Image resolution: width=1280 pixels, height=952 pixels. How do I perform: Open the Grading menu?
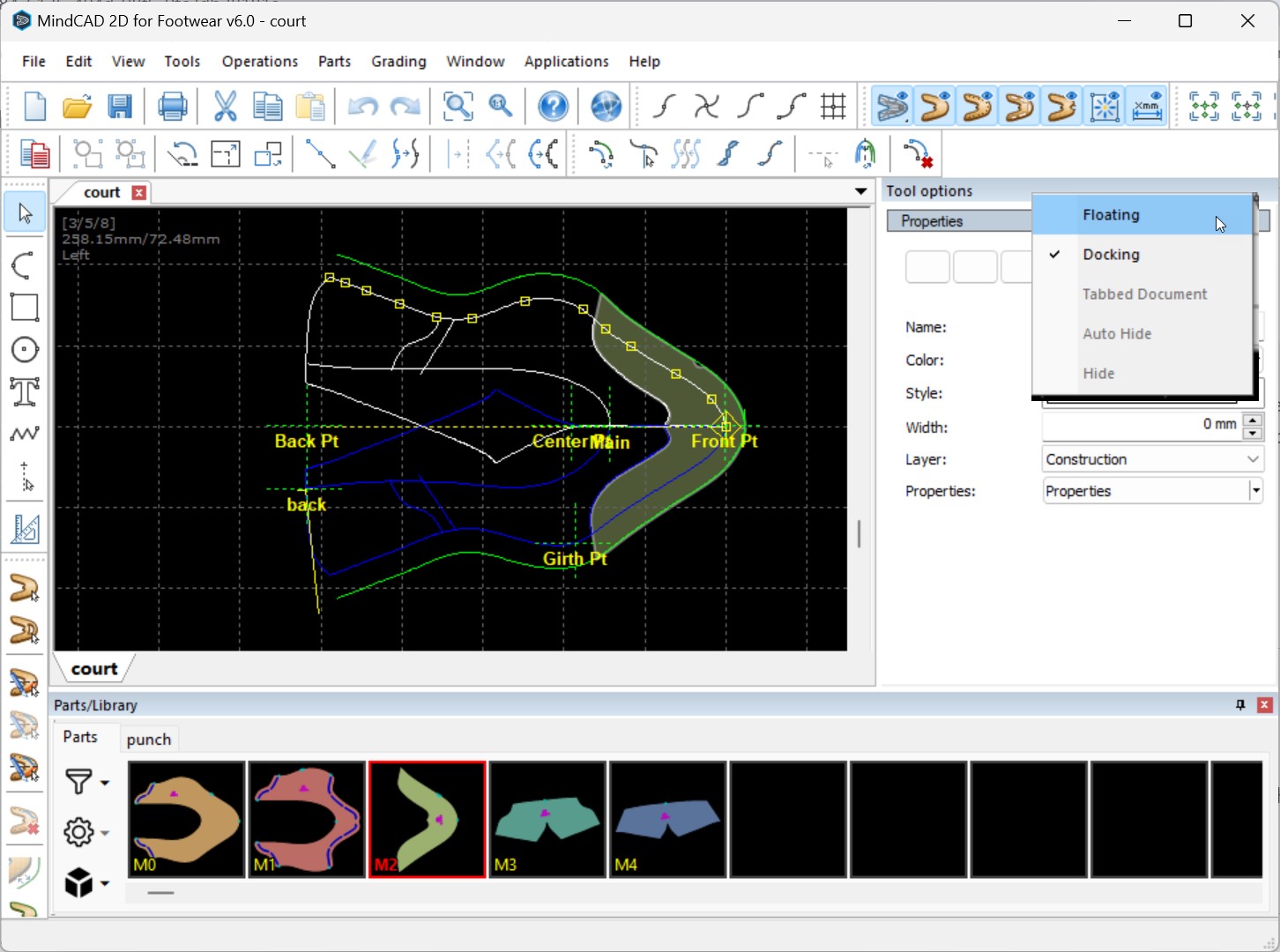tap(398, 62)
